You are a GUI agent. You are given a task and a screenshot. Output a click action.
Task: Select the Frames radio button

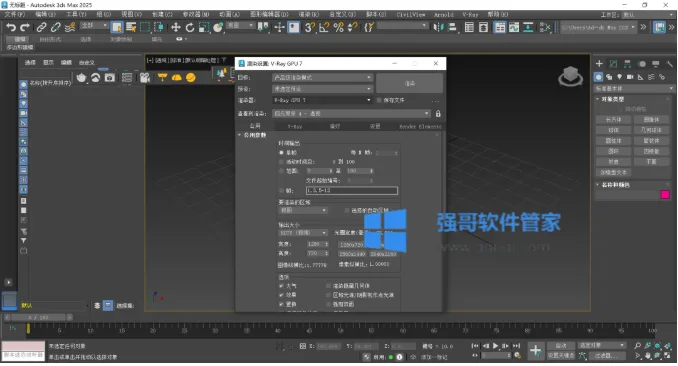point(281,190)
